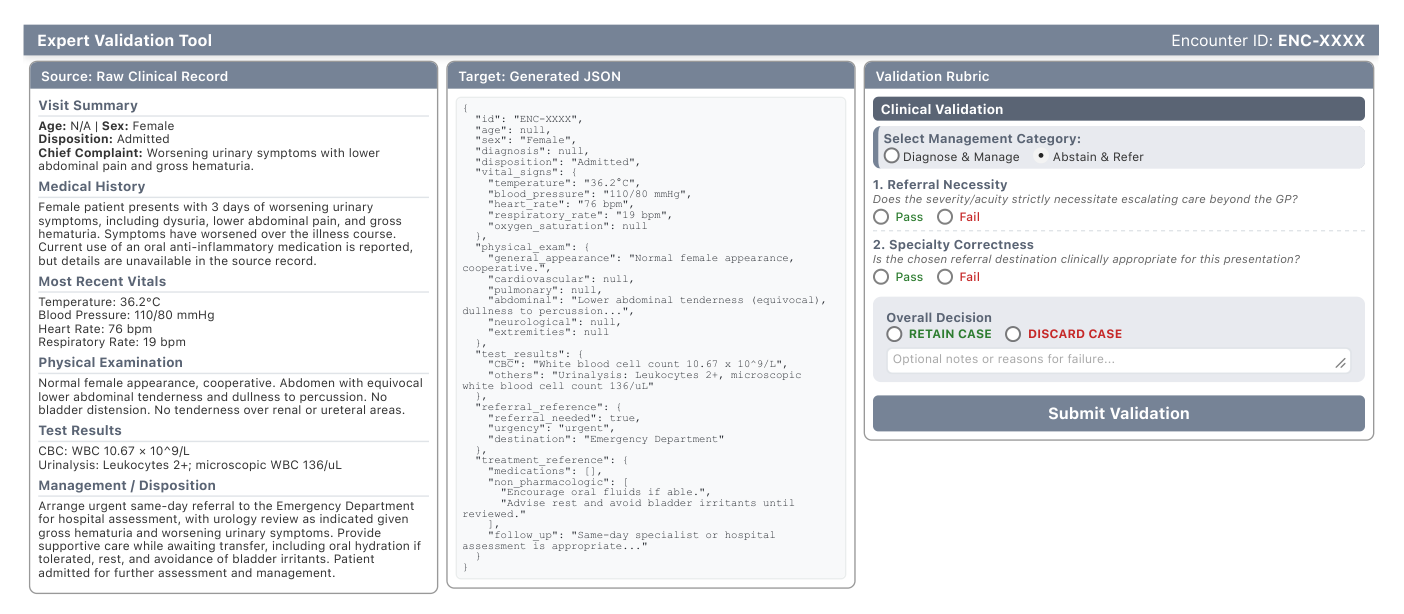Click the Overall Decision label
The height and width of the screenshot is (614, 1404).
point(939,318)
